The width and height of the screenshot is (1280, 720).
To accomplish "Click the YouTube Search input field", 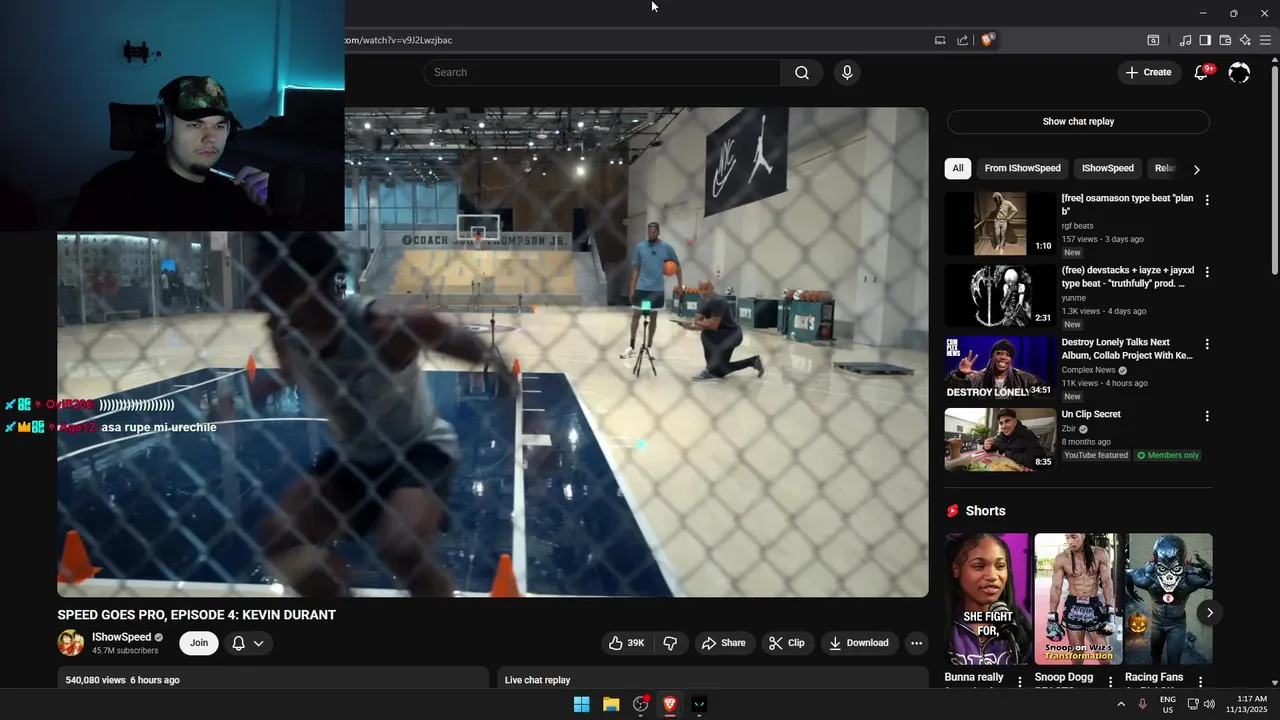I will 603,72.
